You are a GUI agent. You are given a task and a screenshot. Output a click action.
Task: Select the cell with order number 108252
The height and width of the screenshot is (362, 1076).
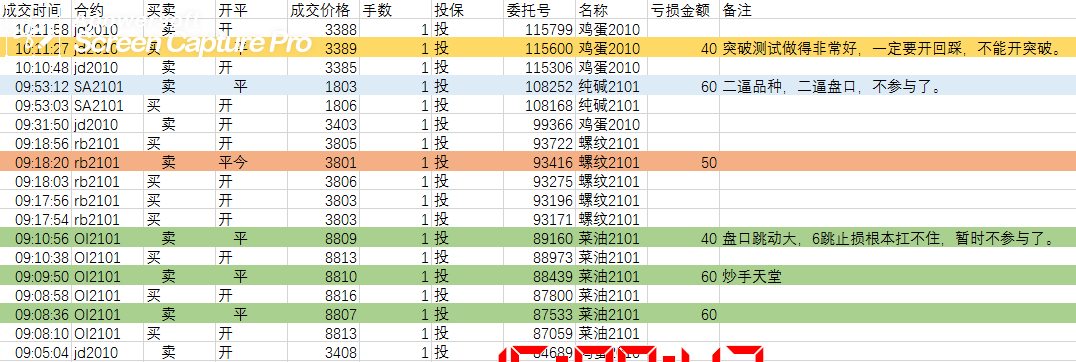tap(539, 86)
